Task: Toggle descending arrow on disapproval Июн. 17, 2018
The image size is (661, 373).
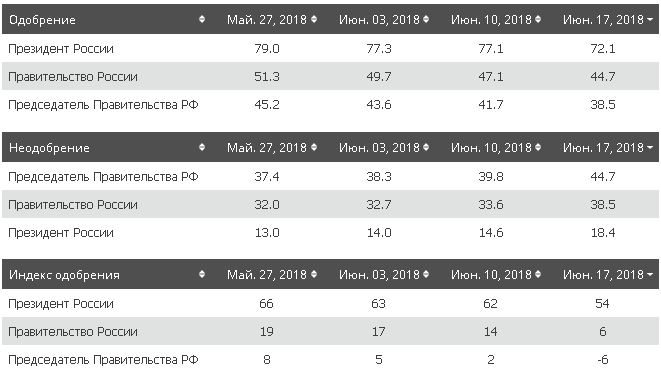Action: (x=650, y=148)
